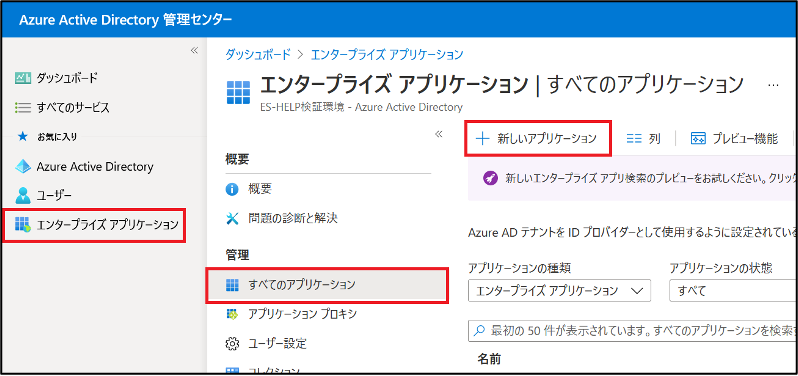
Task: Click the large blue grid icon beside page title
Action: click(238, 93)
